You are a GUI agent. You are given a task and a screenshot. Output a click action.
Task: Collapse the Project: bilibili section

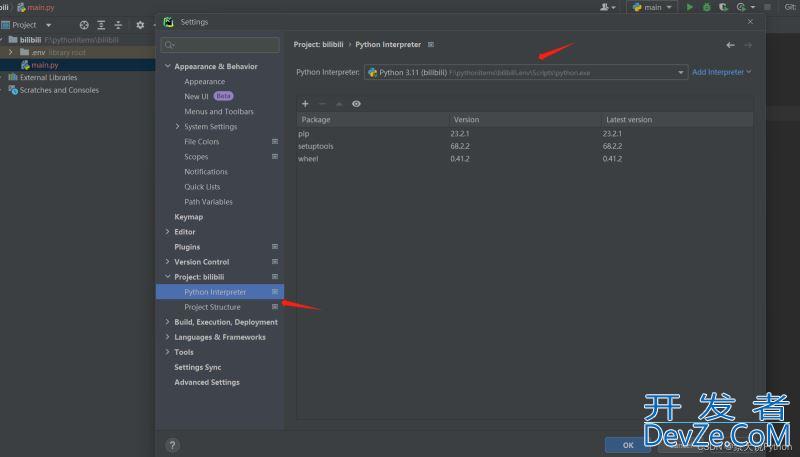coord(167,276)
